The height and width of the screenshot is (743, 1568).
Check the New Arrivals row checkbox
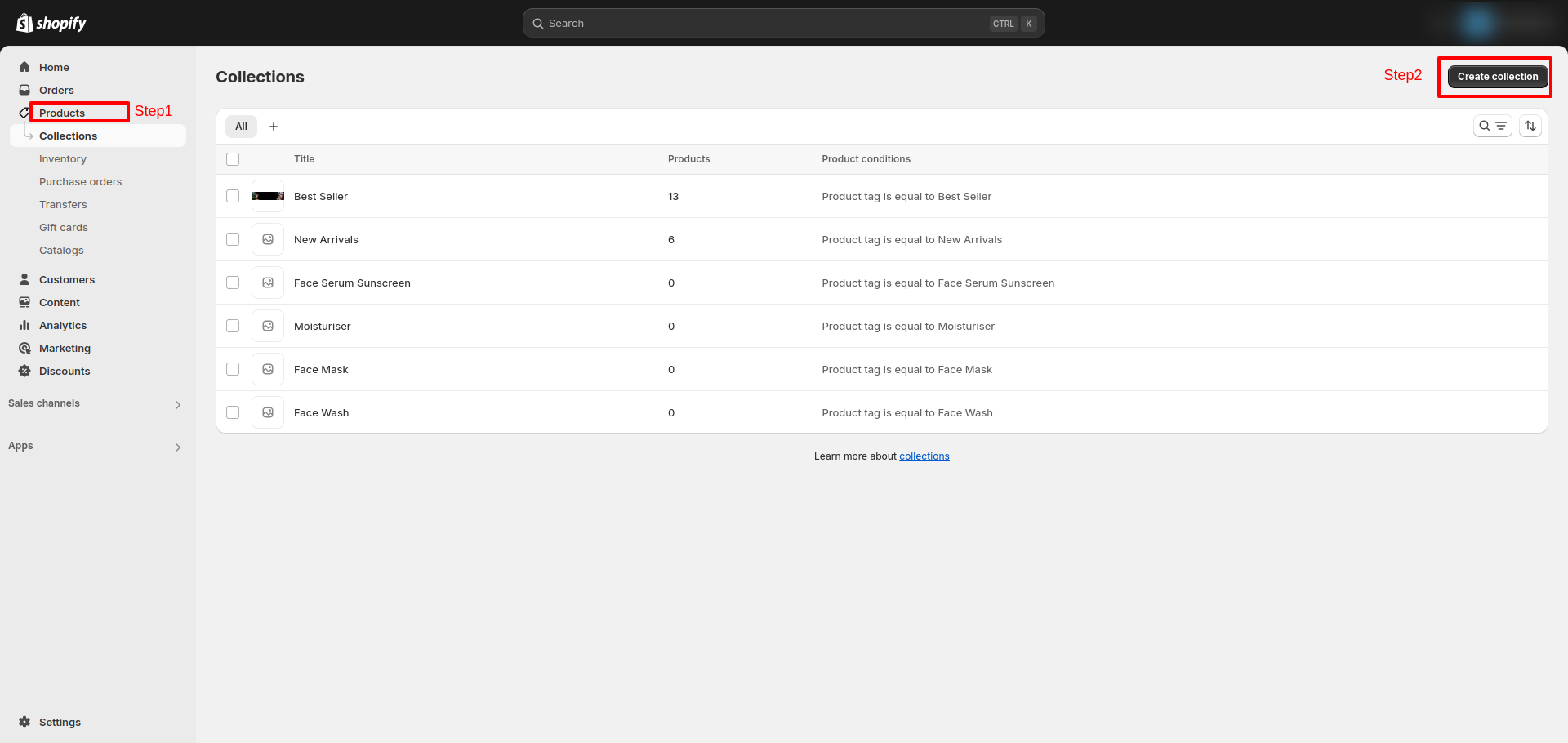(x=233, y=239)
